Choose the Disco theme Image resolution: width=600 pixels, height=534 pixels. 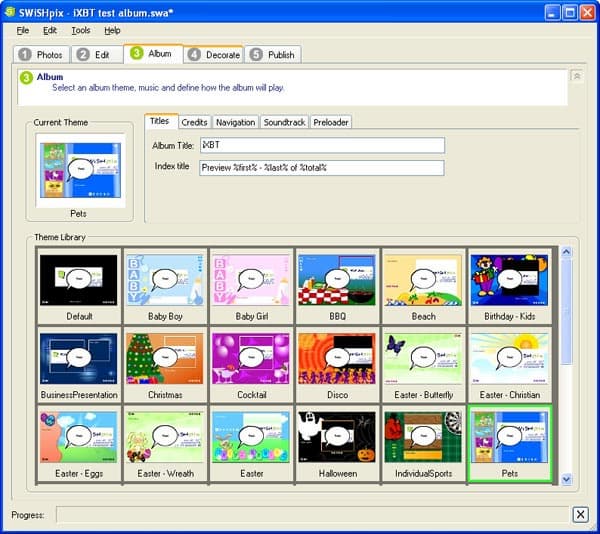tap(338, 364)
